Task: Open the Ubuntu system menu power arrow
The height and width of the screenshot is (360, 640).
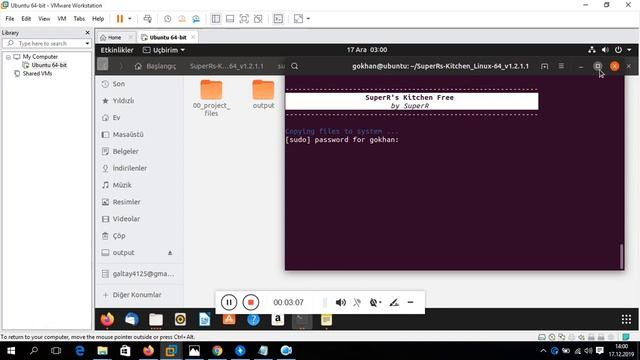Action: 629,50
